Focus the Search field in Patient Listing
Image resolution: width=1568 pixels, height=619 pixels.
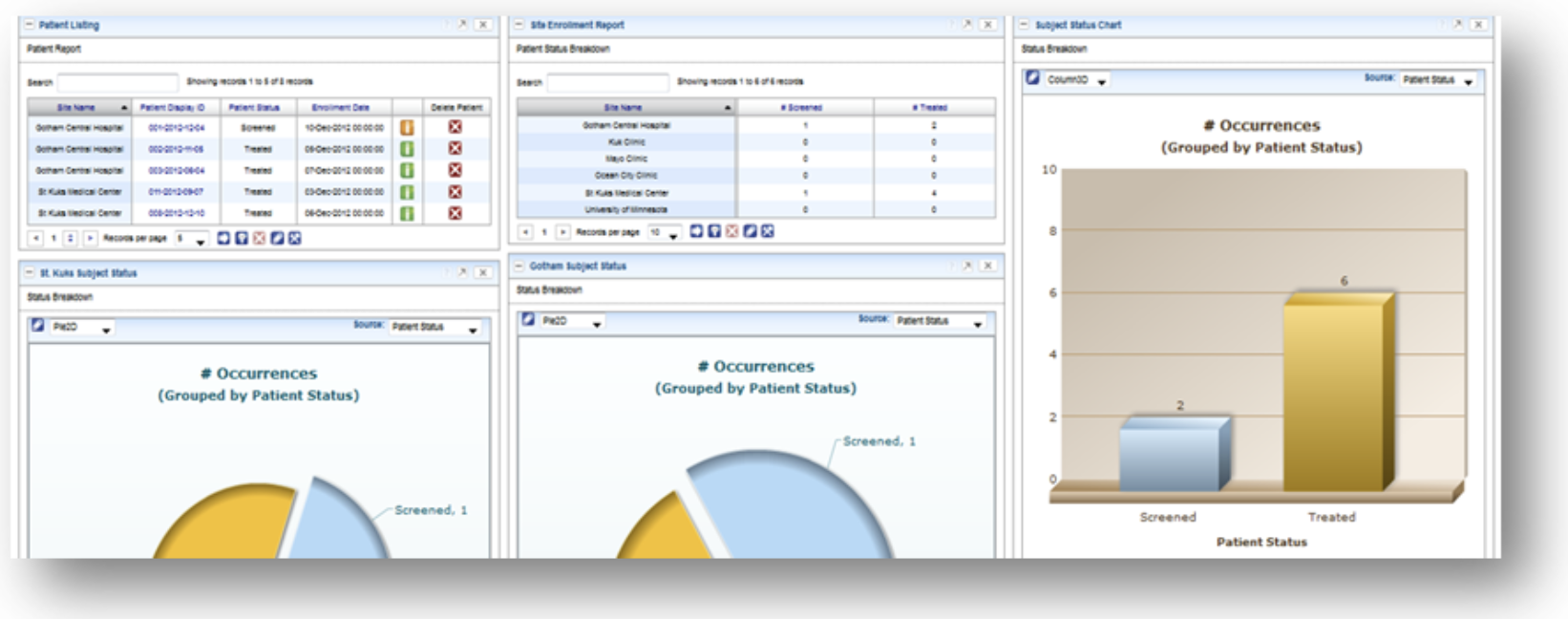point(117,82)
